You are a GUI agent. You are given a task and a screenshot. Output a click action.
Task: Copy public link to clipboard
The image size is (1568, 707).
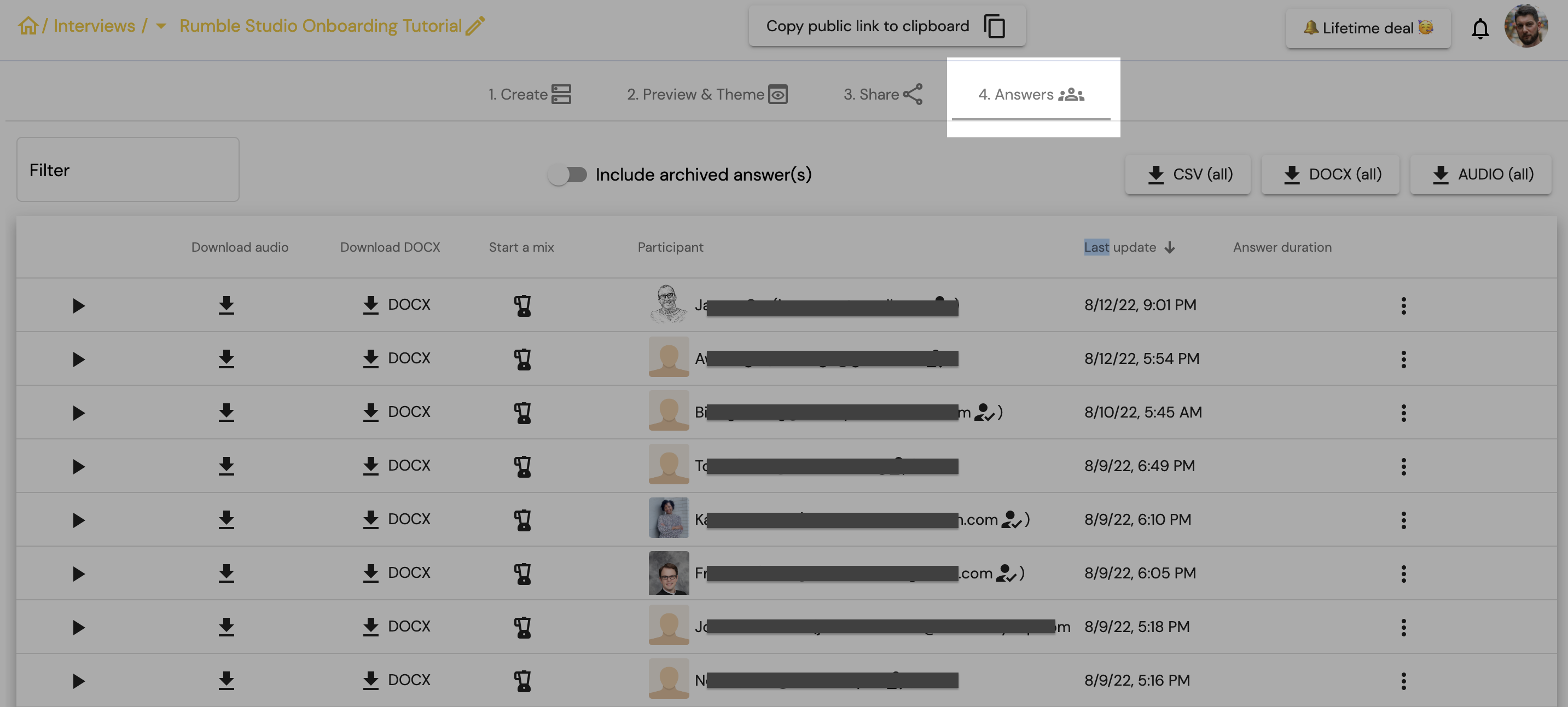coord(886,26)
